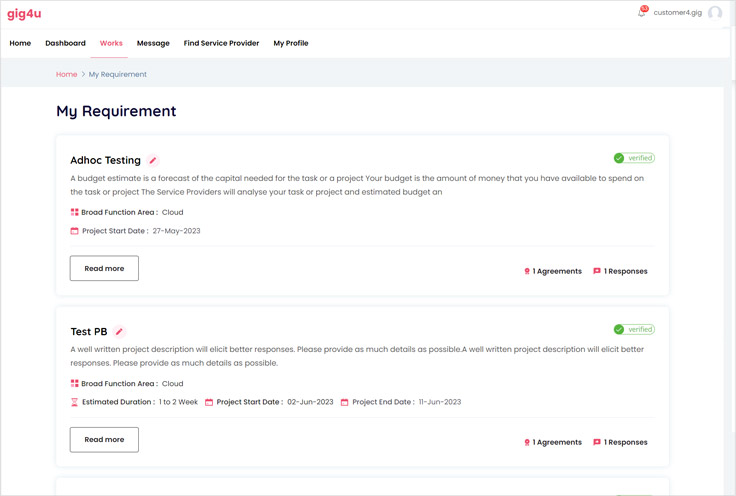Screen dimensions: 736x496
Task: Click the gig4u logo
Action: coord(24,14)
